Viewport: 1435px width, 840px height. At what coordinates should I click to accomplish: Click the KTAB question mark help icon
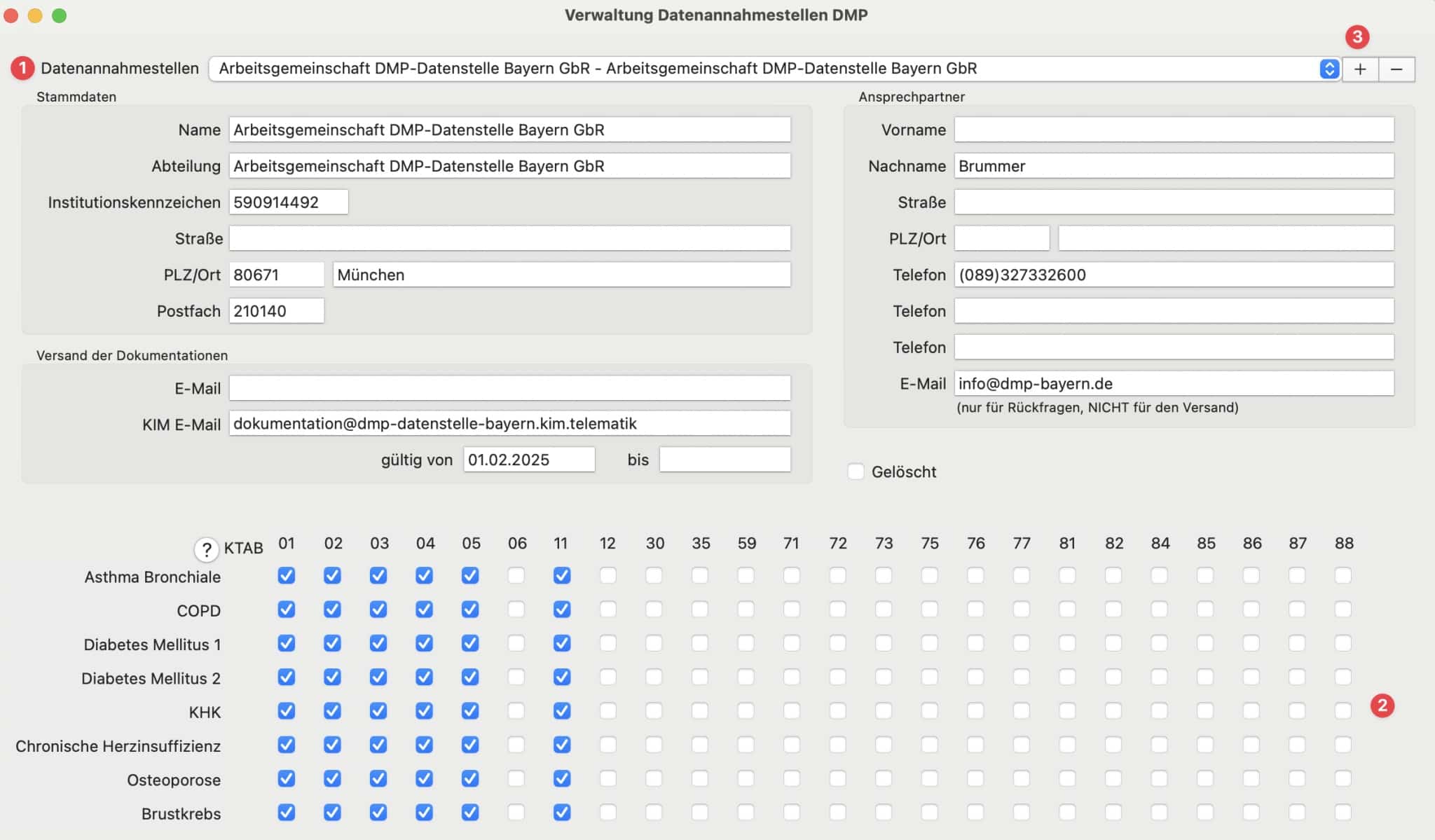point(206,549)
